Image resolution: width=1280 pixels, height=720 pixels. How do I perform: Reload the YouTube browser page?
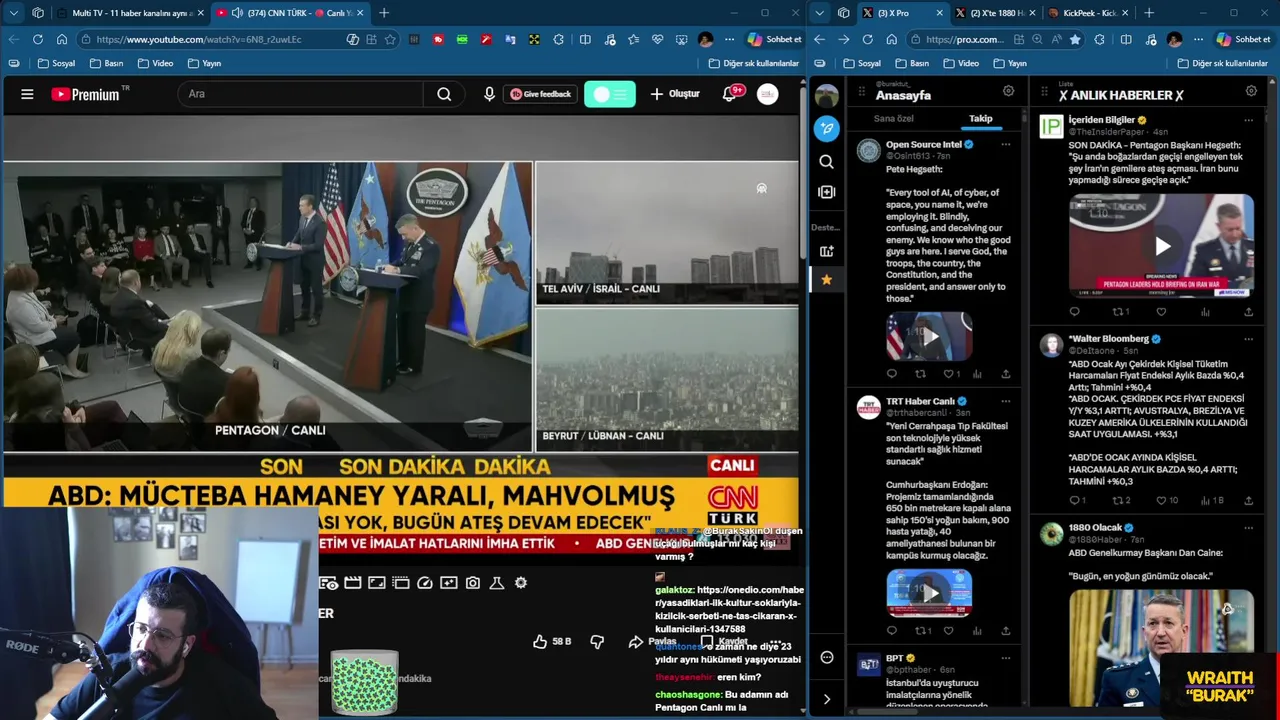pyautogui.click(x=37, y=39)
